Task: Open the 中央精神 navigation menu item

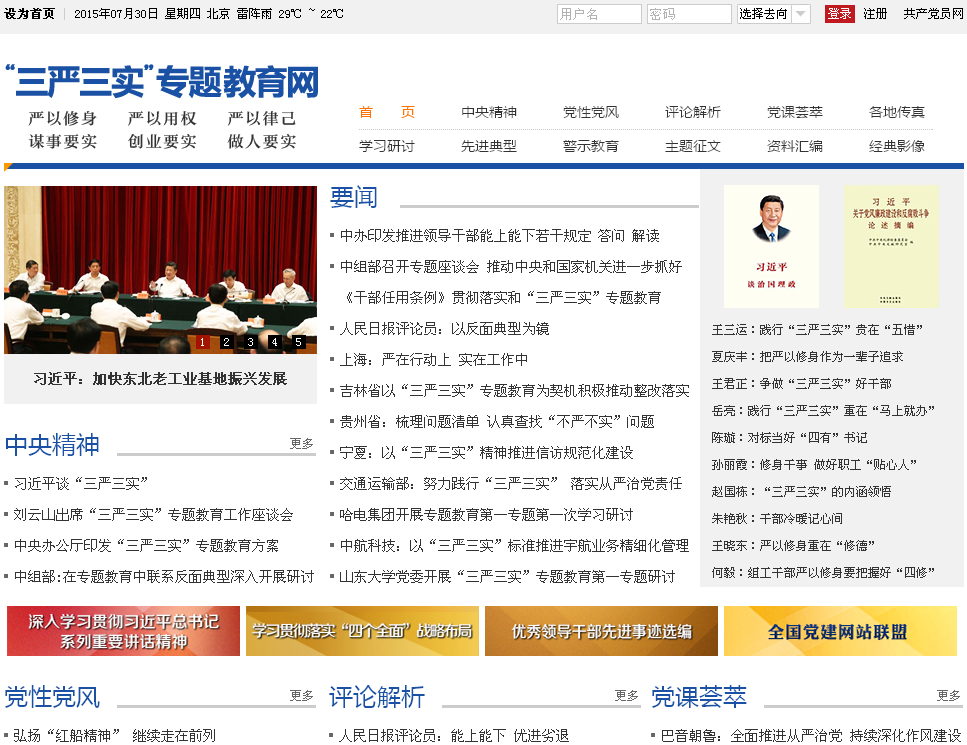Action: click(489, 112)
